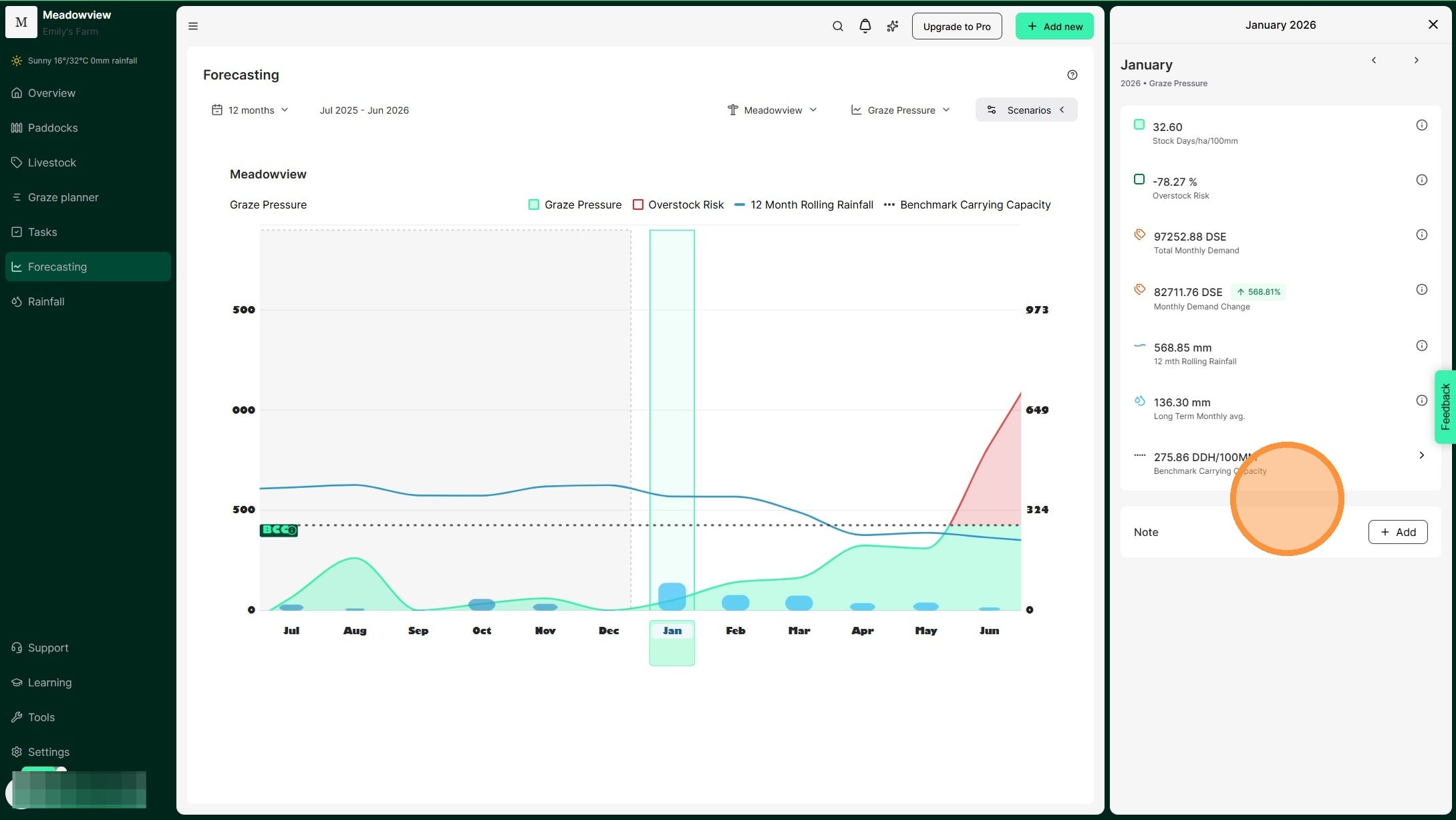Open Paddocks in the sidebar
The image size is (1456, 820).
(x=53, y=128)
